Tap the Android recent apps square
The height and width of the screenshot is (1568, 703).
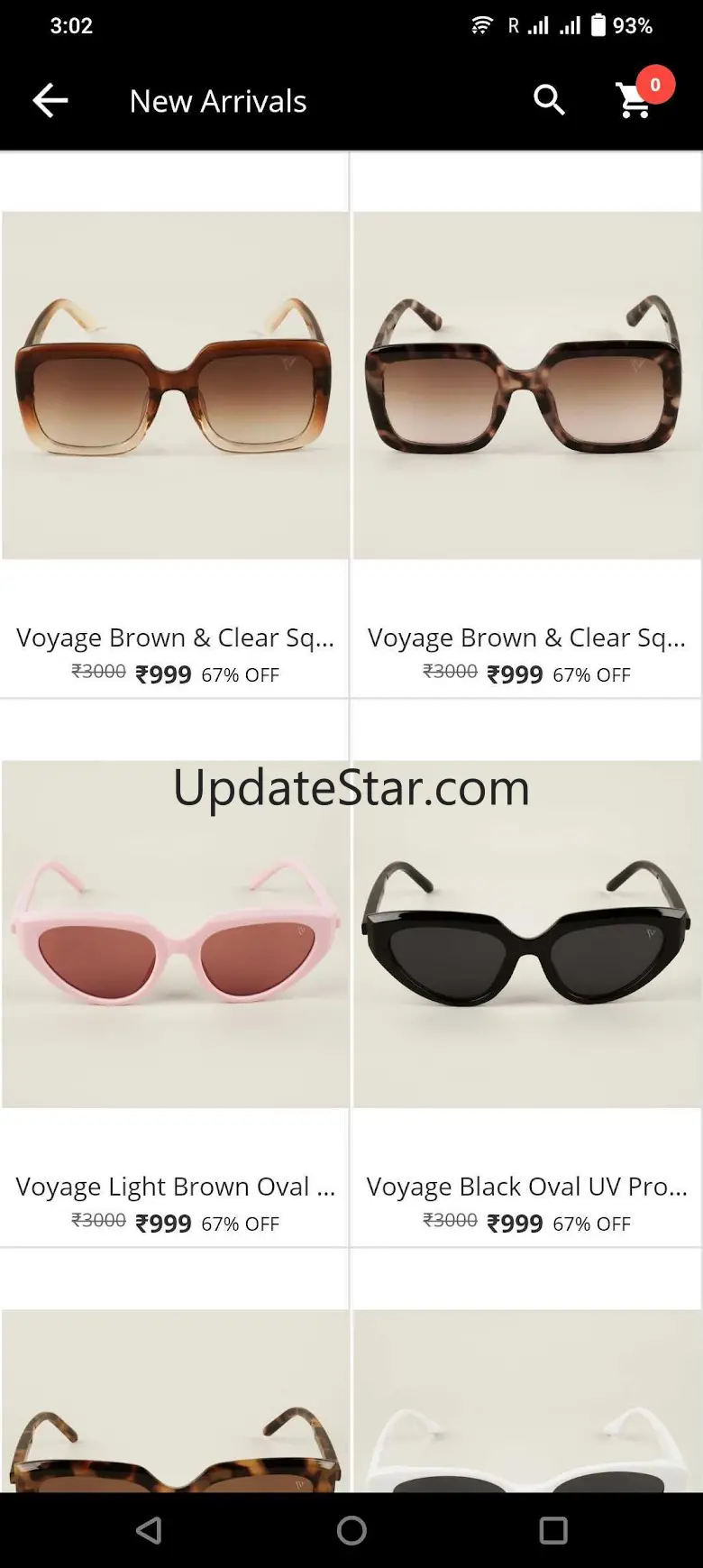(x=553, y=1530)
